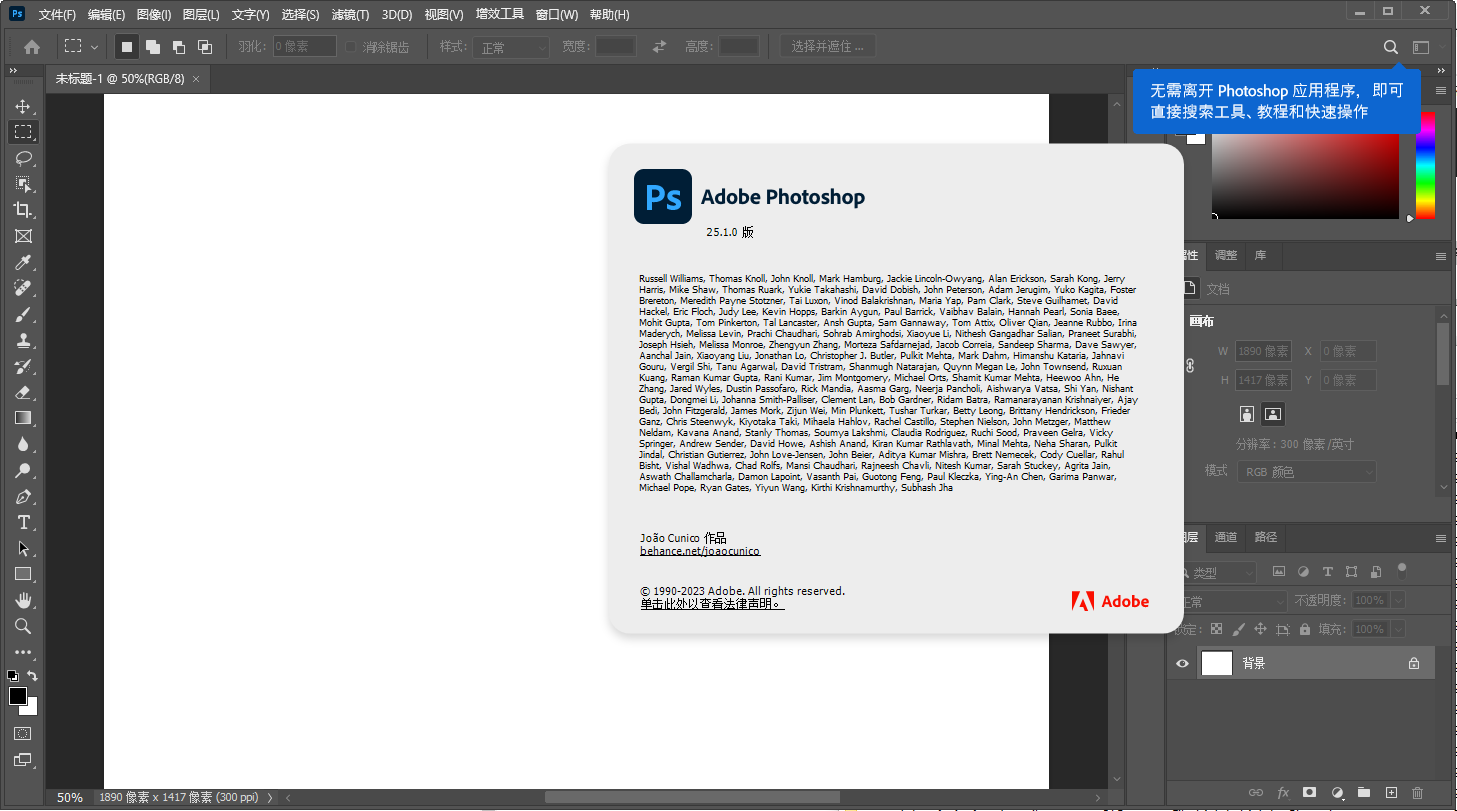The height and width of the screenshot is (811, 1457).
Task: Toggle Quick Mask mode
Action: click(x=23, y=733)
